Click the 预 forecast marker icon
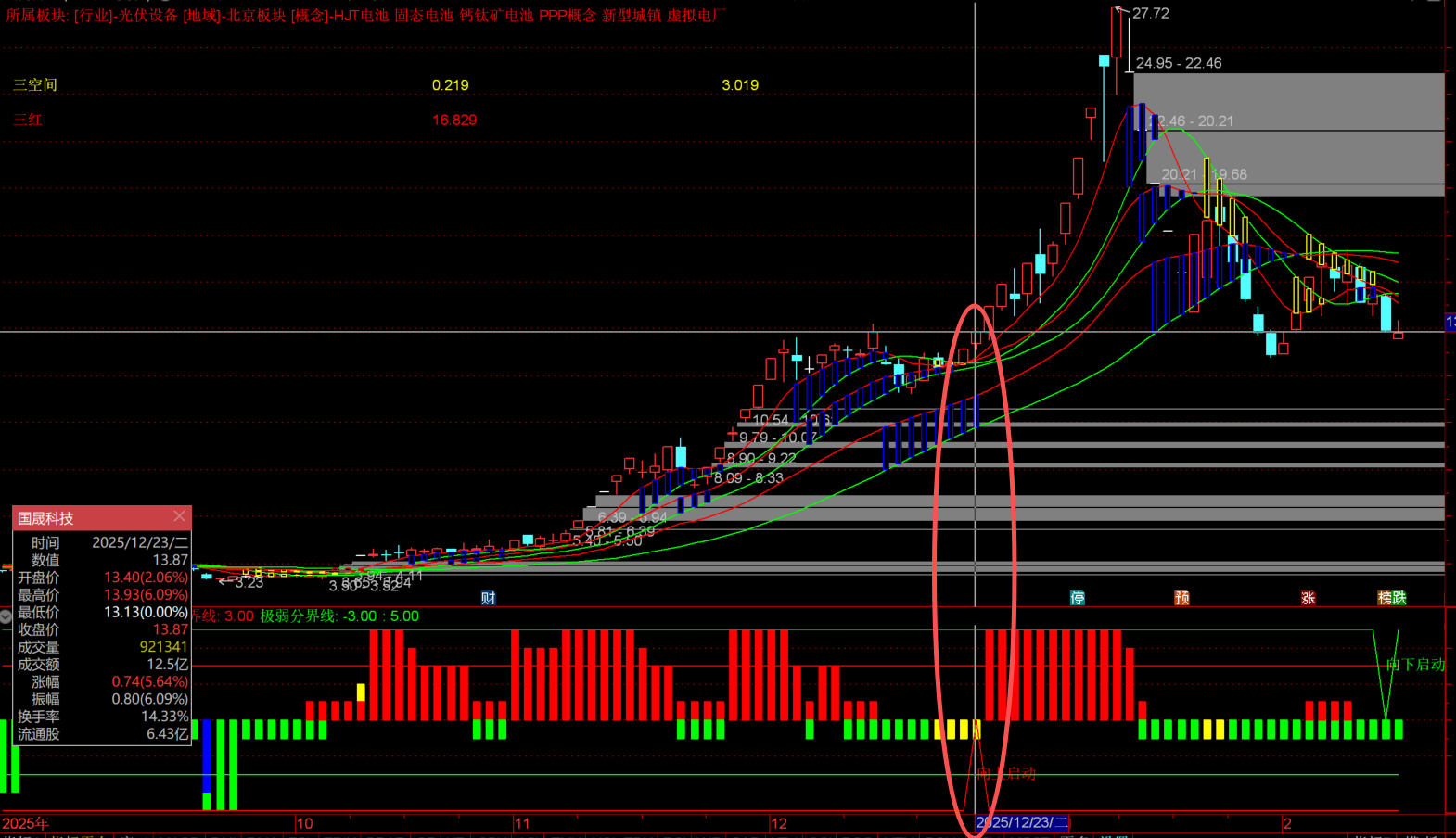The width and height of the screenshot is (1456, 838). coord(1181,598)
